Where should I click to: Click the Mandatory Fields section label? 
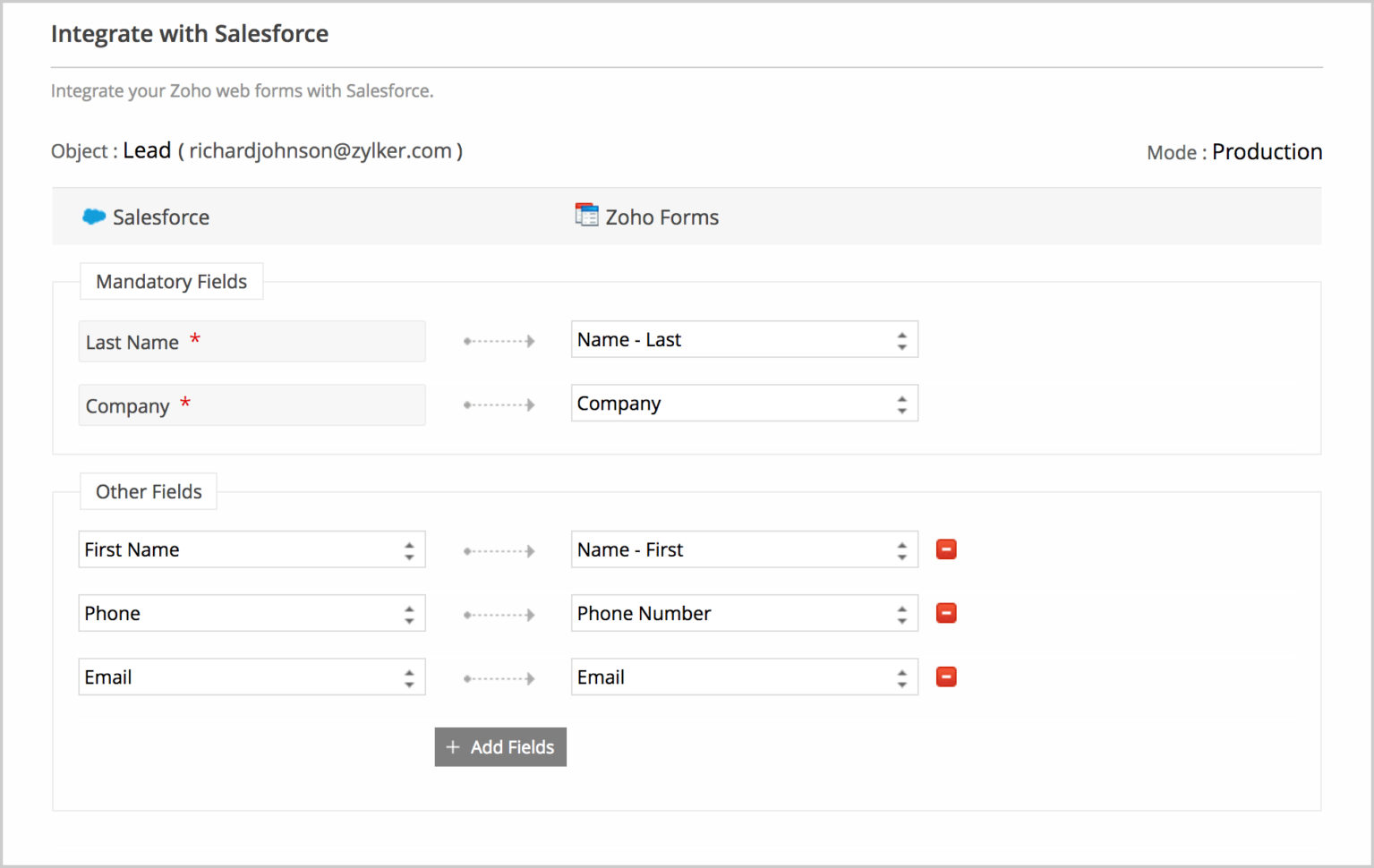pyautogui.click(x=171, y=281)
